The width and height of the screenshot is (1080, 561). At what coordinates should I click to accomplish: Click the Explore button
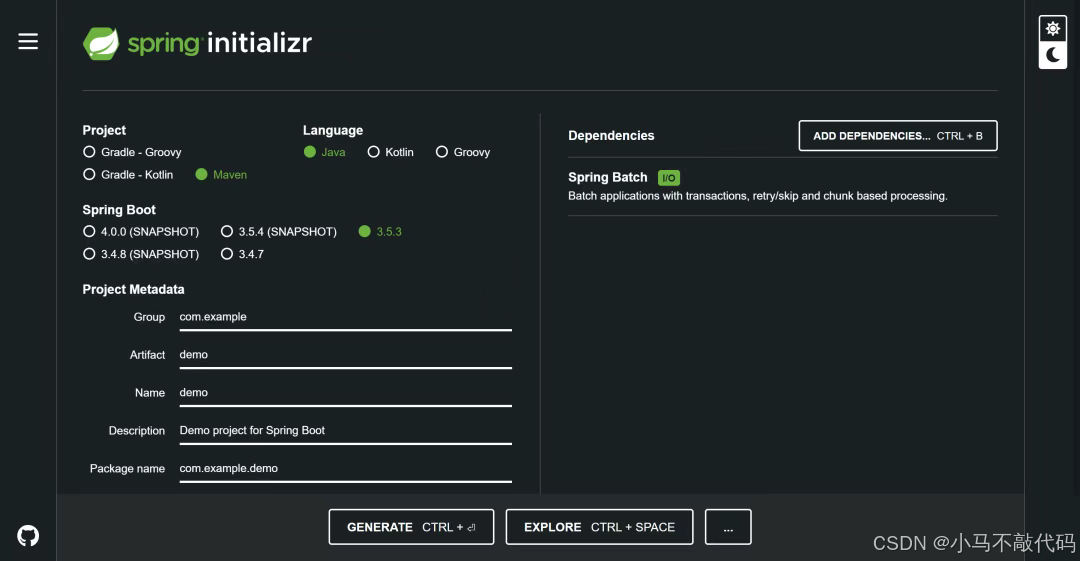point(599,527)
